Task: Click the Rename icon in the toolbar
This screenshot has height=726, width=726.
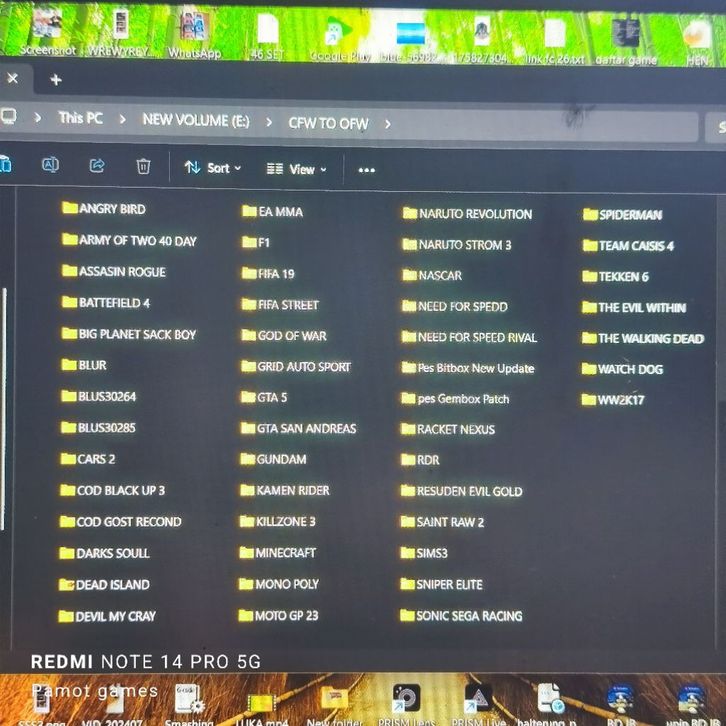Action: (50, 166)
